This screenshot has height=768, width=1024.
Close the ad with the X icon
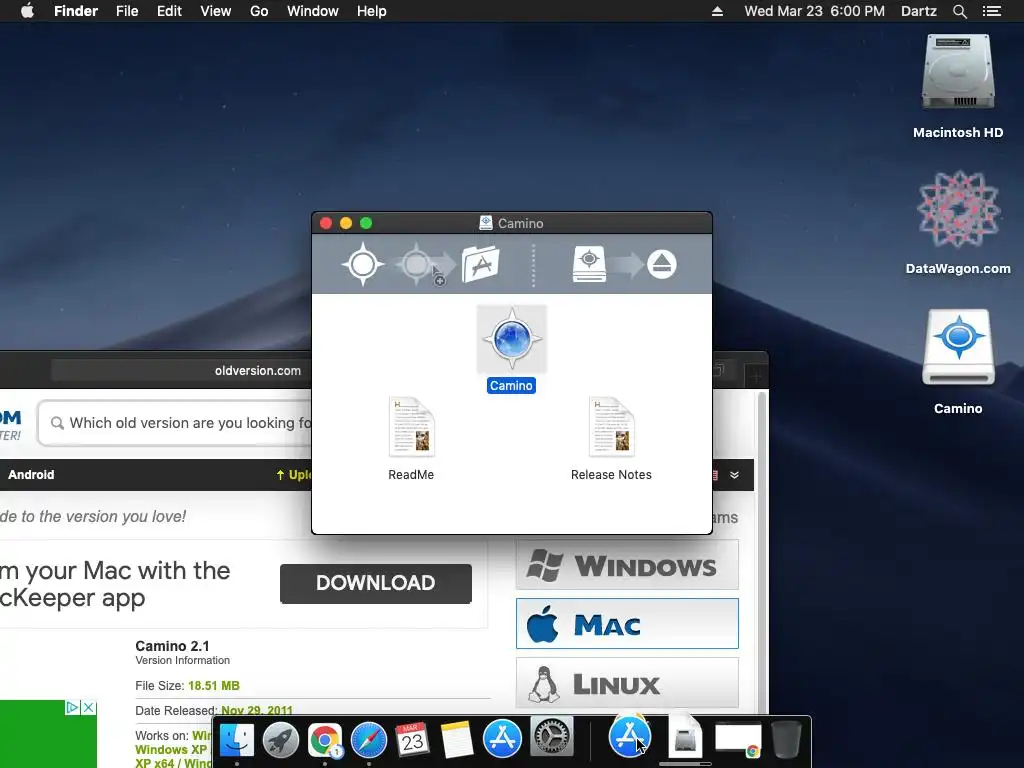tap(89, 707)
